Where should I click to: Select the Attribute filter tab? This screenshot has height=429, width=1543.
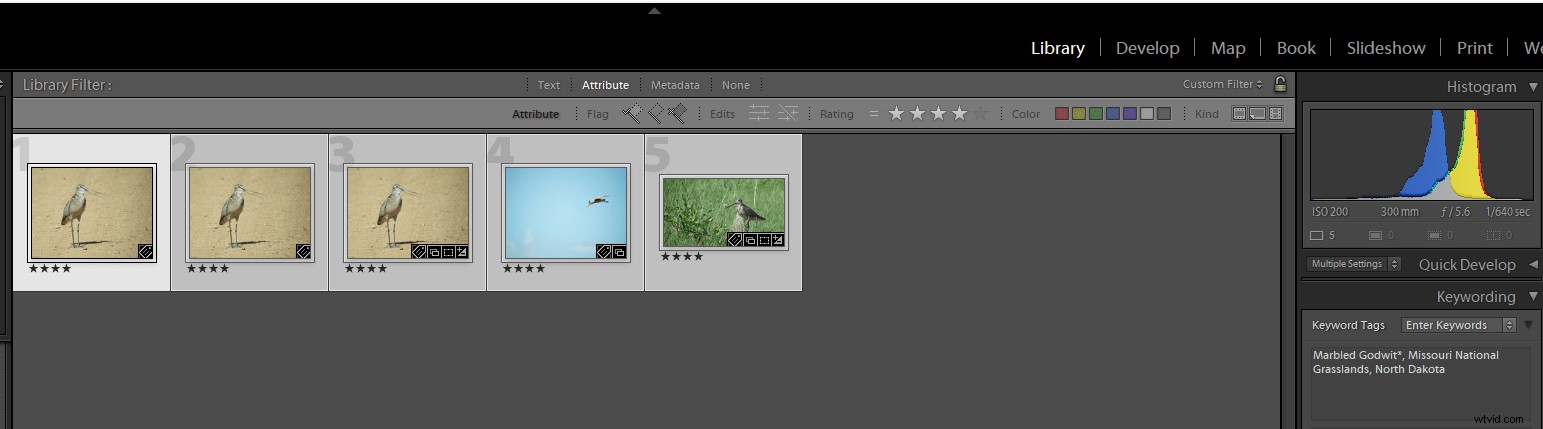(606, 85)
